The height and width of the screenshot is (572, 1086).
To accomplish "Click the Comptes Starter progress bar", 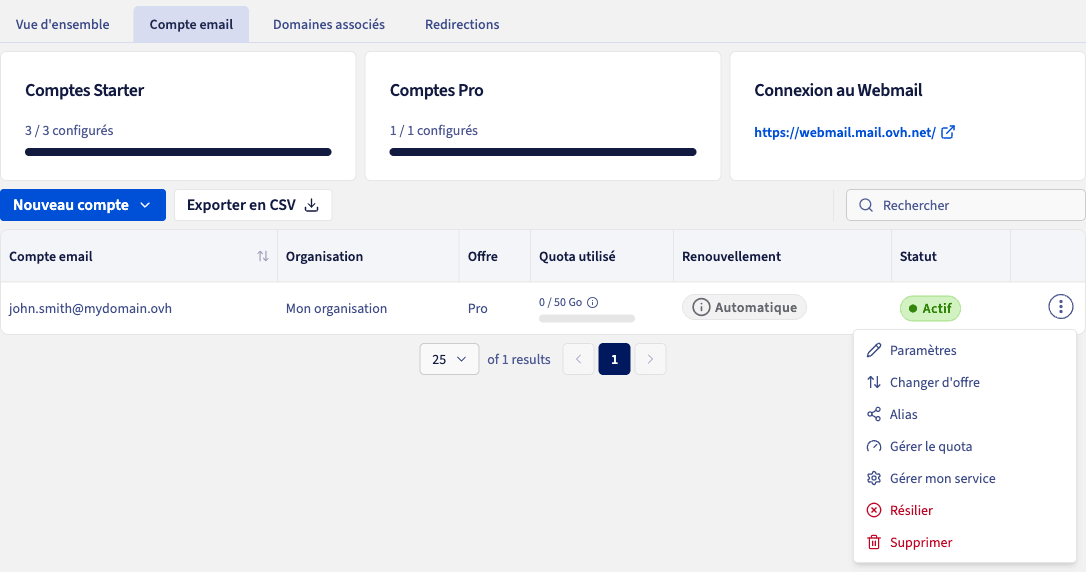I will 178,152.
